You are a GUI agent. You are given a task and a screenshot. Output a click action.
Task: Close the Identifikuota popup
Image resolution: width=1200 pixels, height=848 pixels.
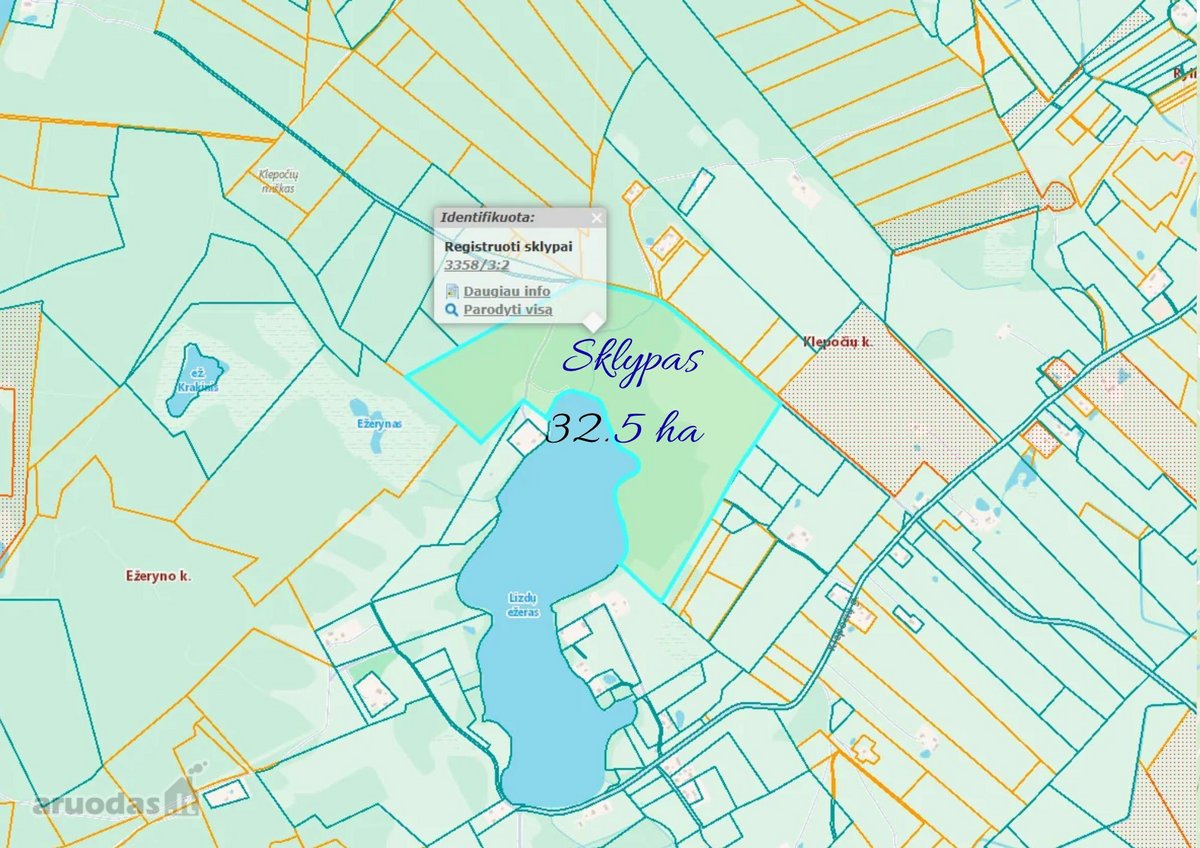[596, 217]
